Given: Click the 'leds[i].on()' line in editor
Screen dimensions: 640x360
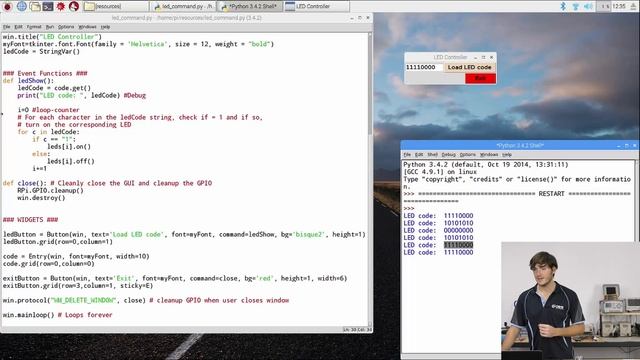Looking at the screenshot, I should click(x=69, y=147).
